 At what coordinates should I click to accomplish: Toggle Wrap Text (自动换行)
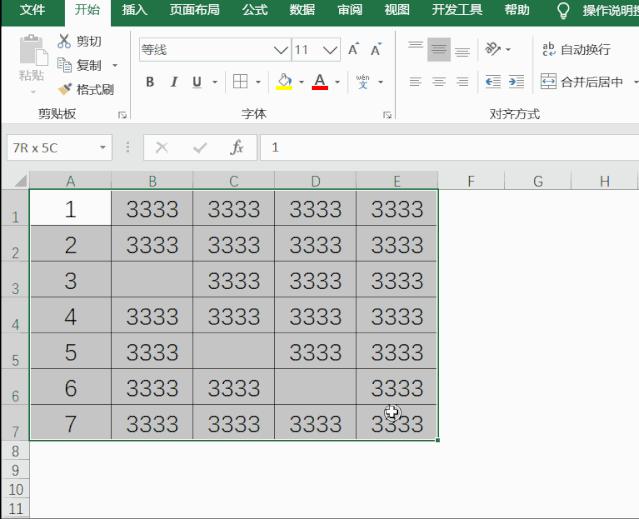coord(576,49)
